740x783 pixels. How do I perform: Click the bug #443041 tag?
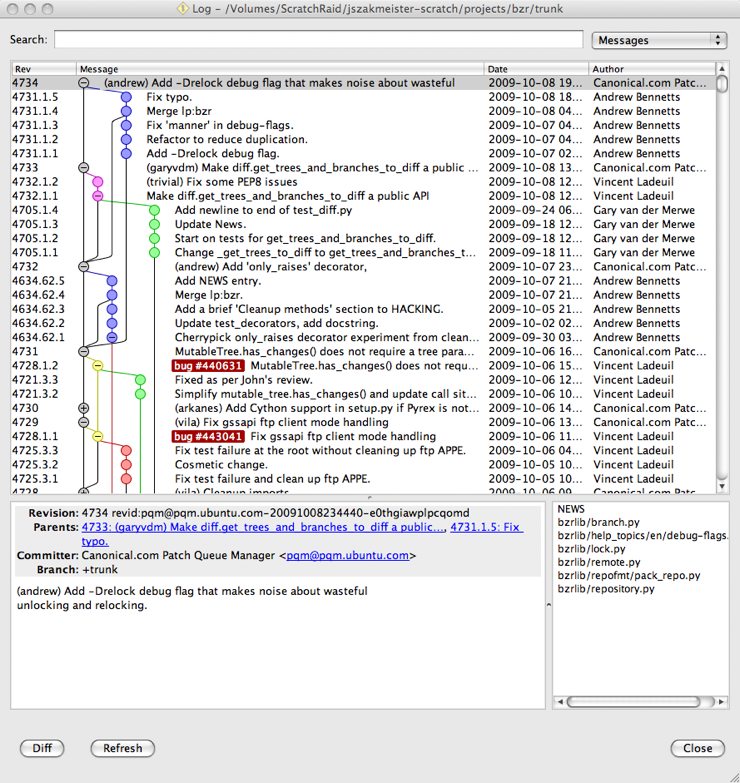click(x=208, y=436)
